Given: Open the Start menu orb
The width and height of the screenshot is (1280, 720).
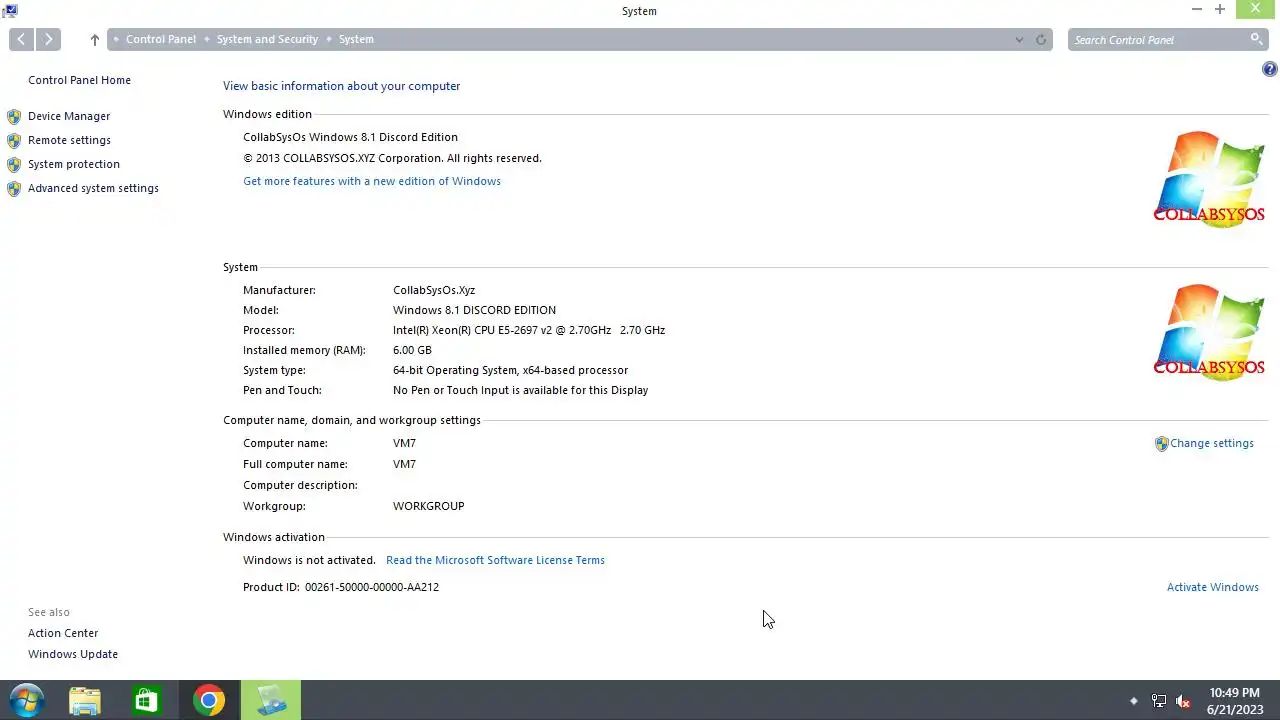Looking at the screenshot, I should pyautogui.click(x=27, y=700).
